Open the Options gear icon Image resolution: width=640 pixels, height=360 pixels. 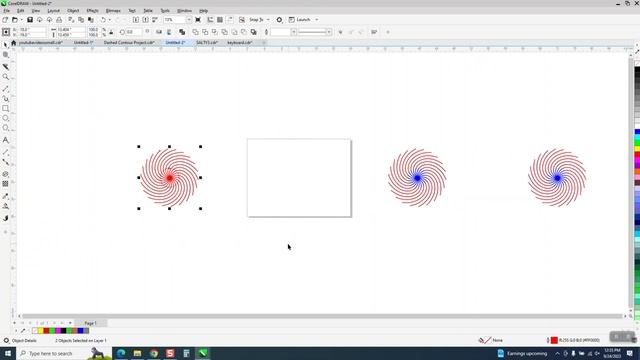pyautogui.click(x=280, y=20)
